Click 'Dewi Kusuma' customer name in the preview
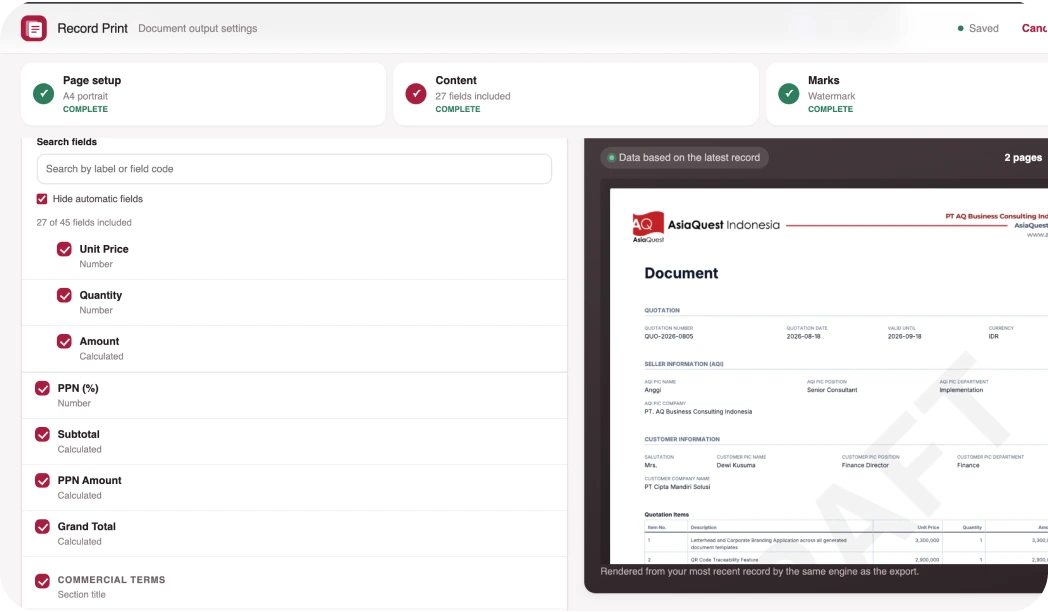1048x612 pixels. pos(736,466)
